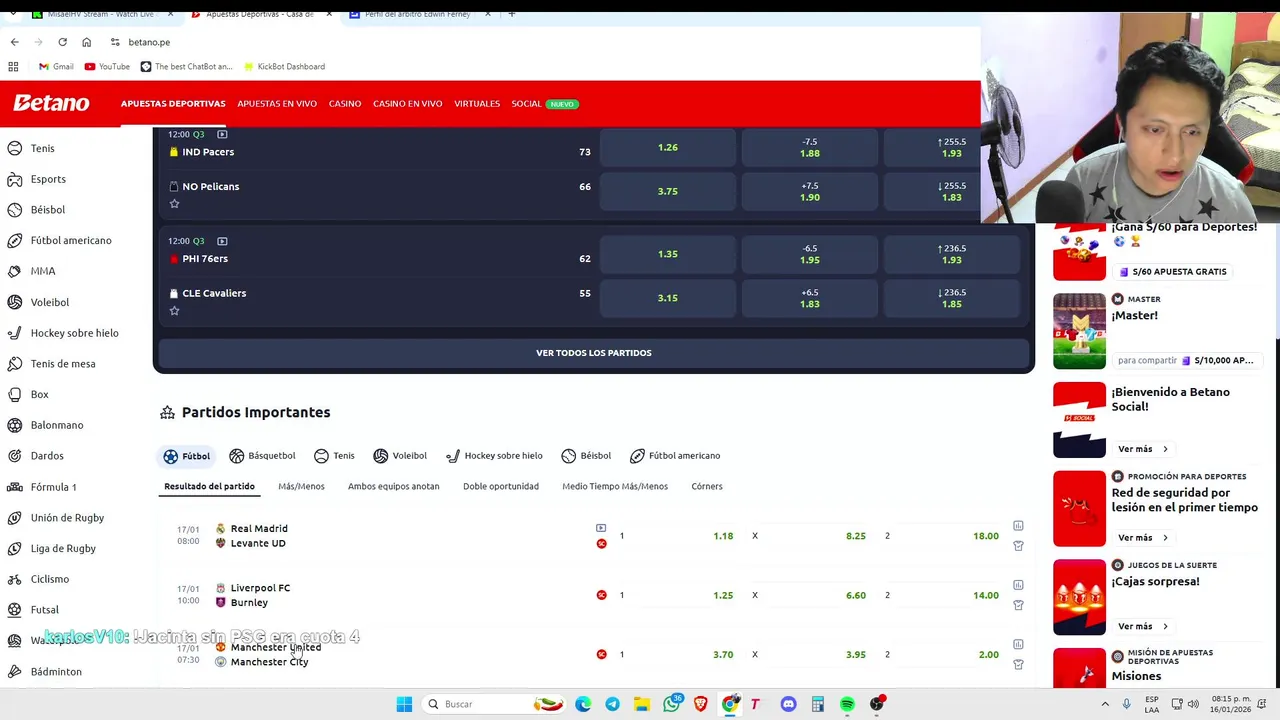
Task: Select the Básquetbol filter icon
Action: pos(237,456)
